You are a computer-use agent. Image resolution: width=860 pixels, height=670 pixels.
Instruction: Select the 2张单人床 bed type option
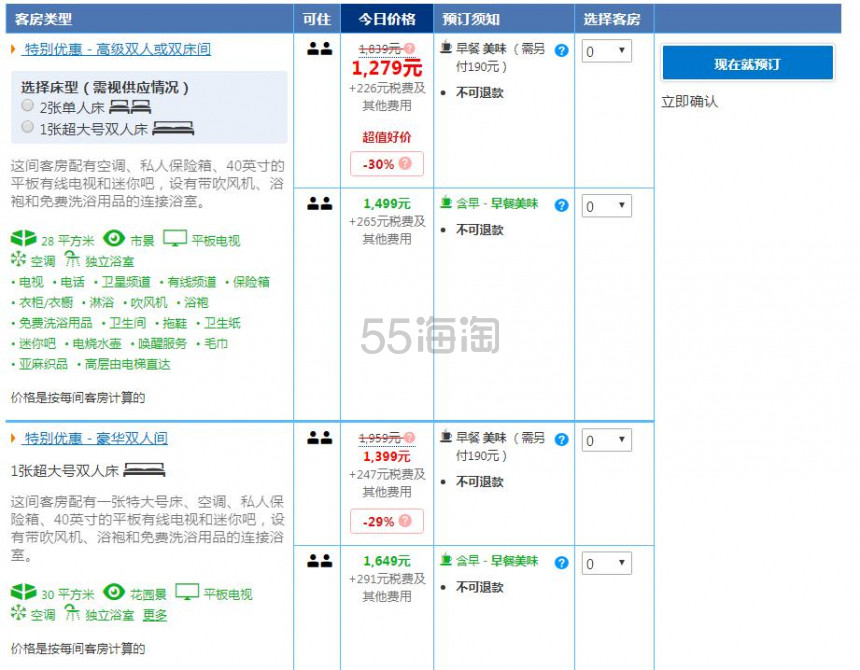(x=28, y=106)
